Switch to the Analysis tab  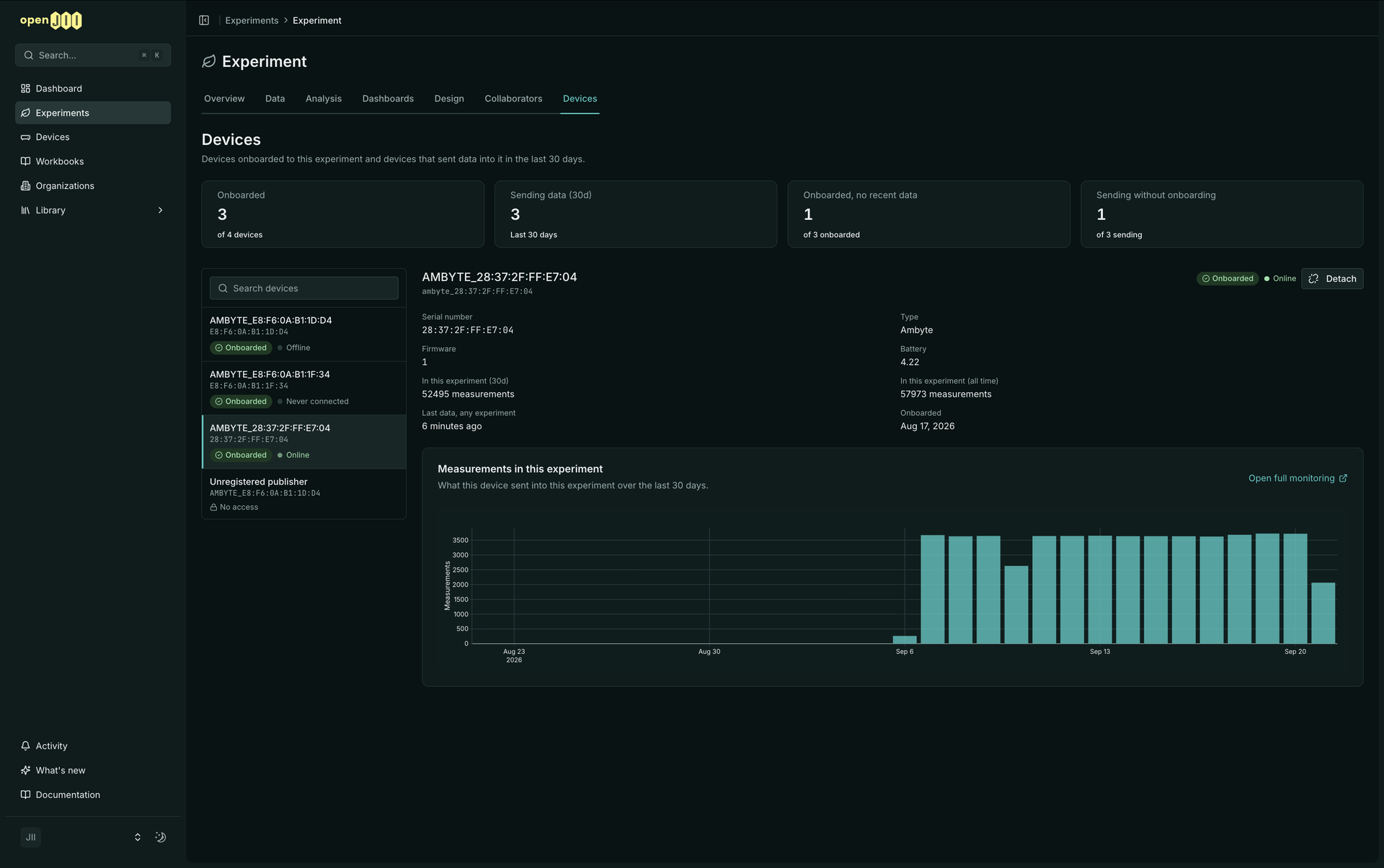tap(324, 99)
